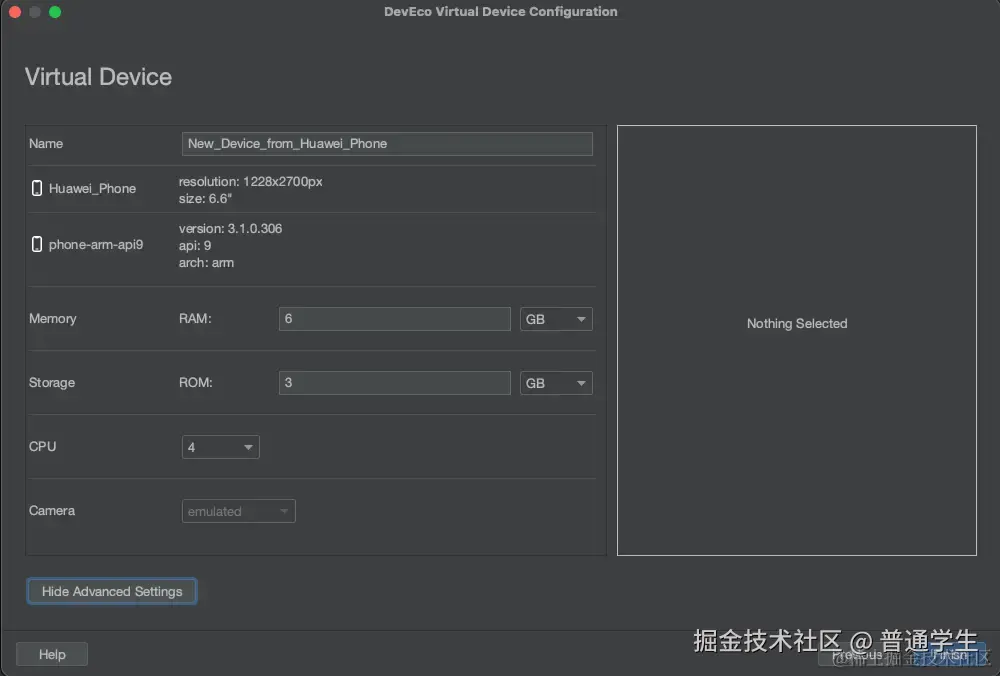This screenshot has height=676, width=1000.
Task: Focus the device Name text field
Action: click(387, 143)
